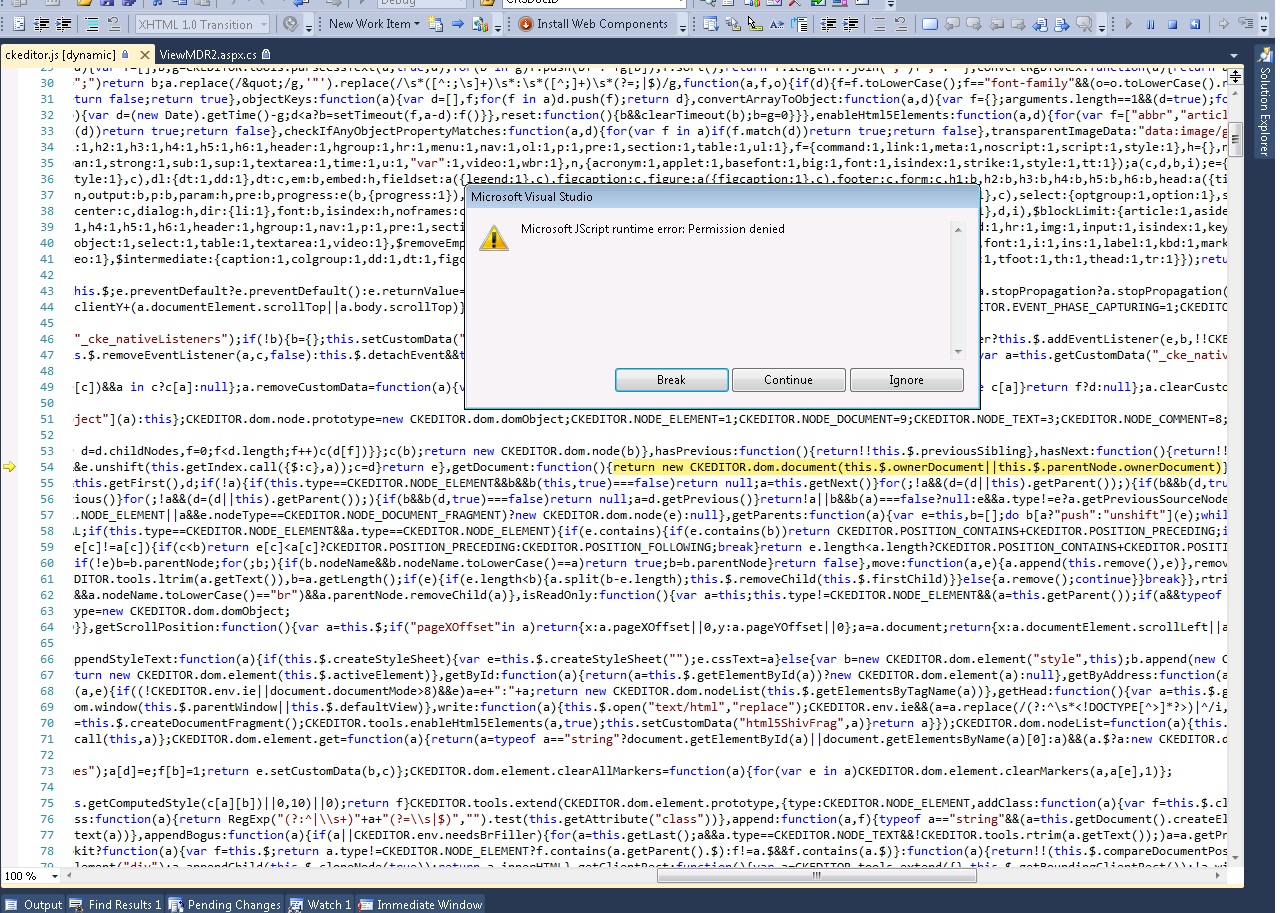The image size is (1280, 913).
Task: Toggle word wrap in the text editor toolbar
Action: 800,24
